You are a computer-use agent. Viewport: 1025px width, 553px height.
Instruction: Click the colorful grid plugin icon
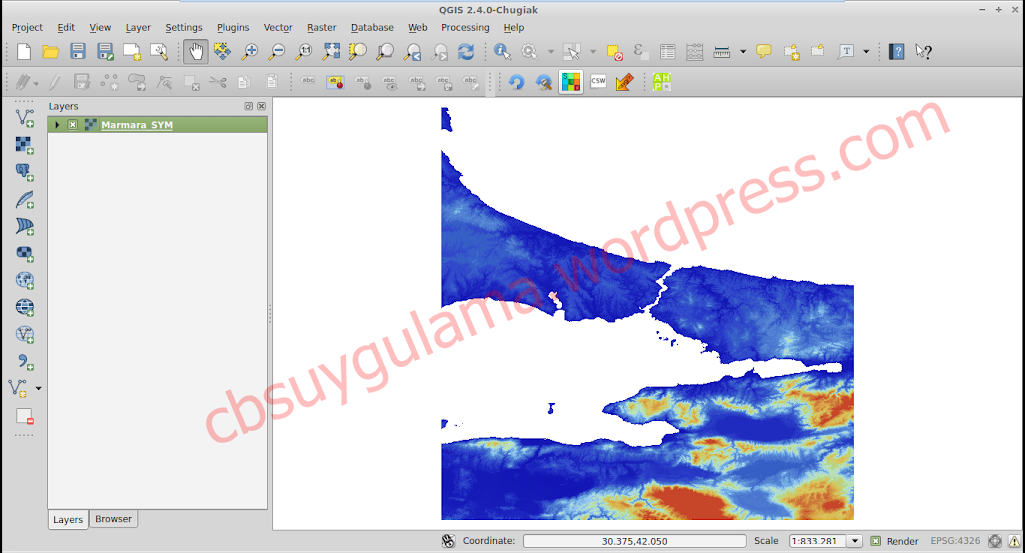click(571, 82)
